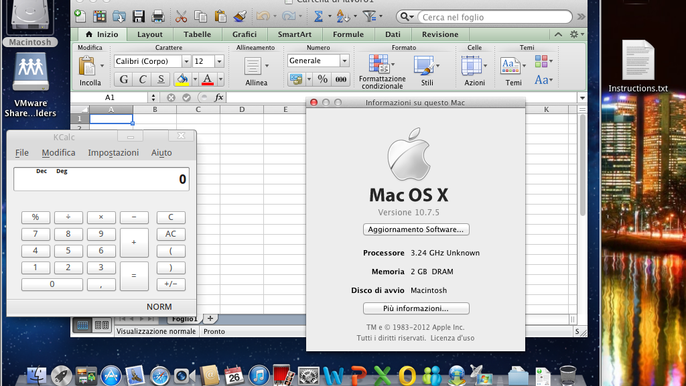Click the Azioni cells icon
This screenshot has height=386, width=686.
click(x=471, y=67)
